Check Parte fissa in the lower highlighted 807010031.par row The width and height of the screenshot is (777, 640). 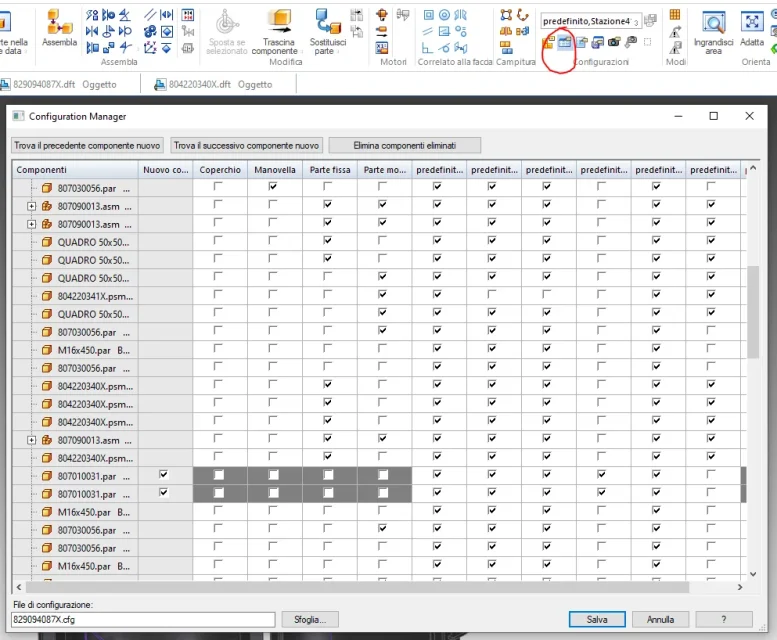[328, 493]
